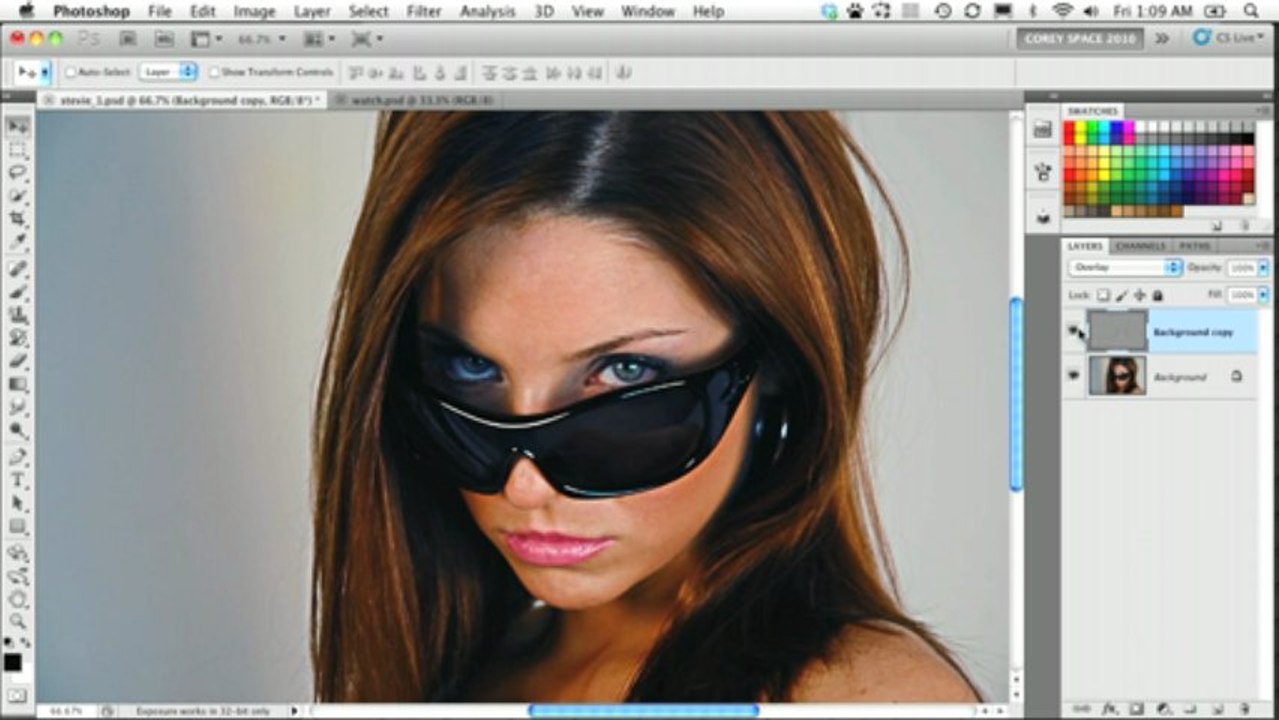Open the Overlay blend mode dropdown
Viewport: 1279px width, 720px height.
tap(1125, 268)
